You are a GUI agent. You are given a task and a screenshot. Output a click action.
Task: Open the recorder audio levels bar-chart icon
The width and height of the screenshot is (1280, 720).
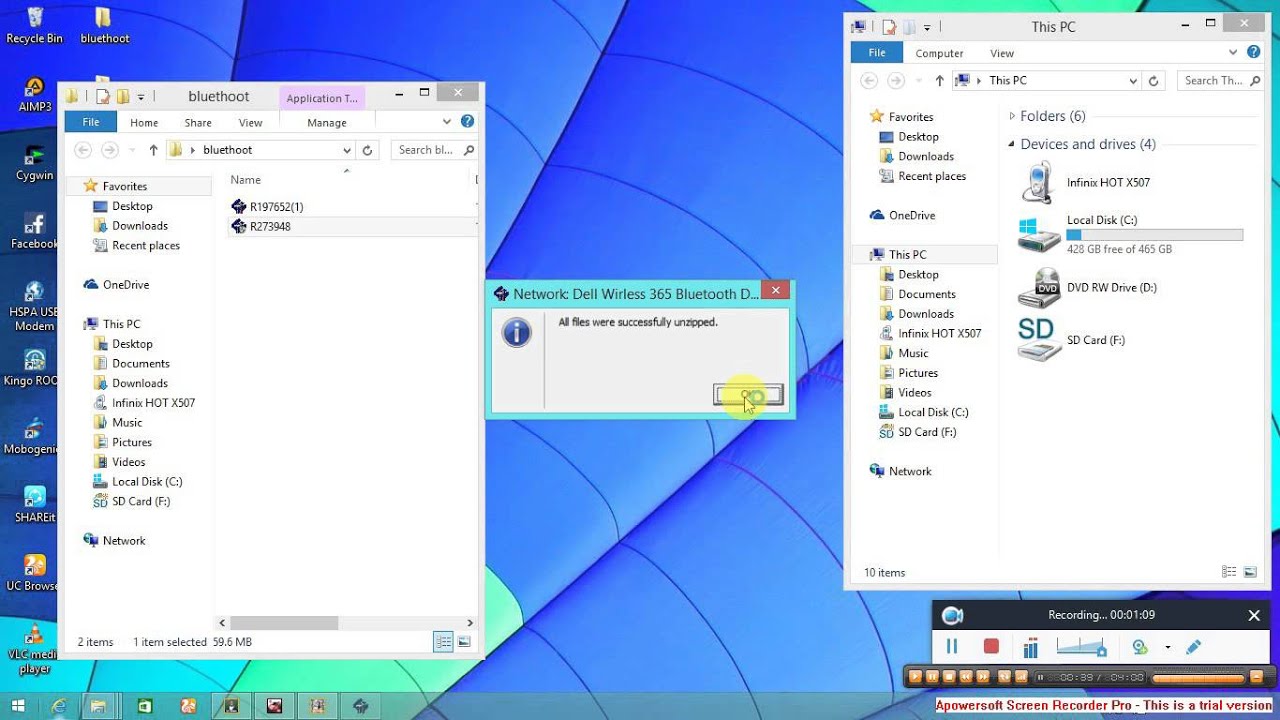pyautogui.click(x=1031, y=647)
